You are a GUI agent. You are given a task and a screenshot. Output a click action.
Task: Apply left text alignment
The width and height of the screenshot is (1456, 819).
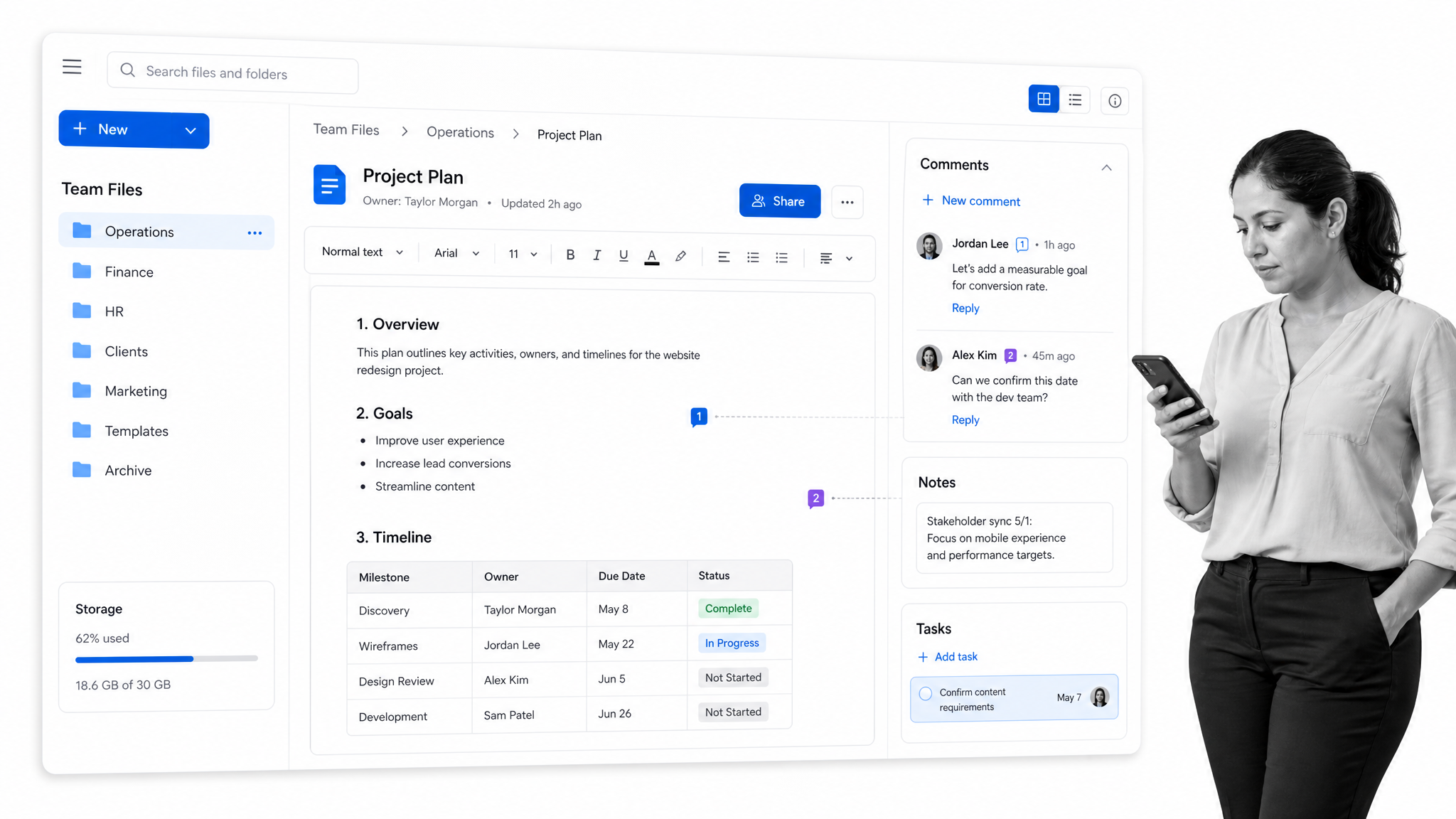pos(724,257)
